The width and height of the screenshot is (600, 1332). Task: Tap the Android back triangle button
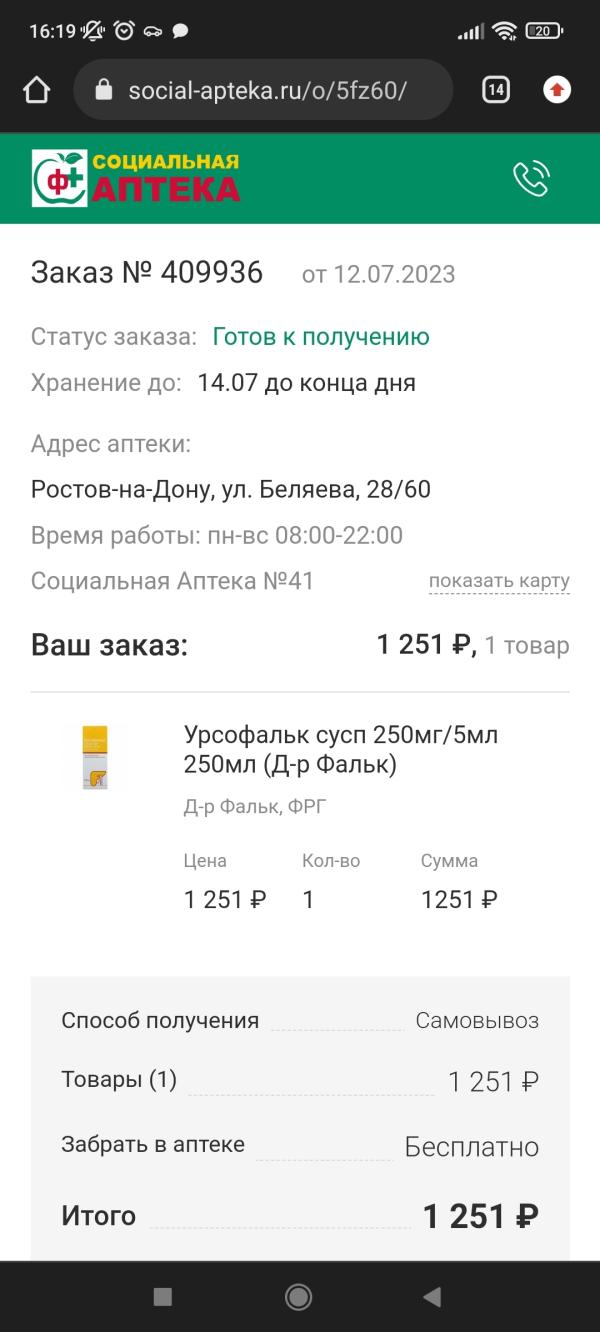click(432, 1297)
